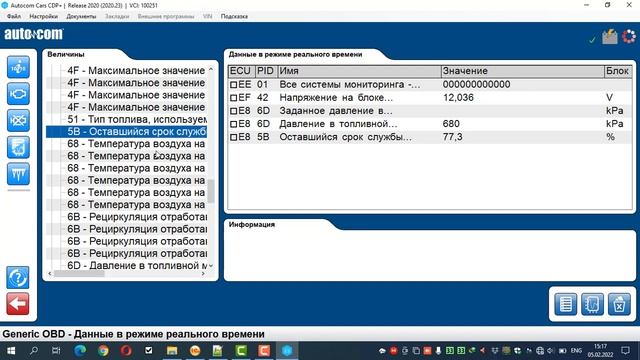Return home via the Autocom logo
Viewport: 640px width, 360px height.
point(34,34)
